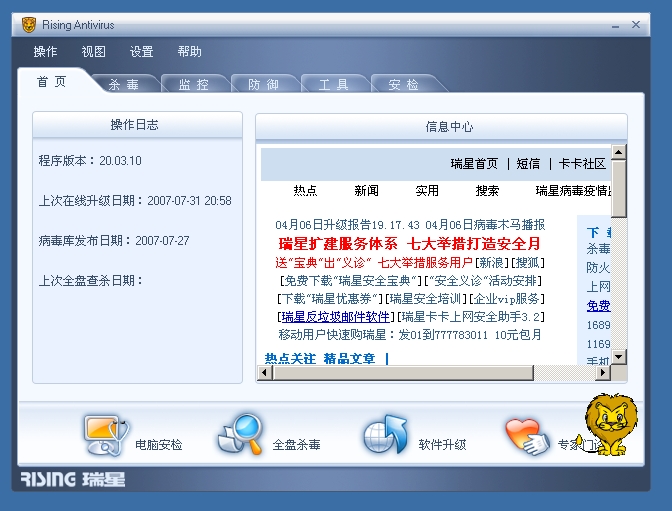Open the underlined 免费 sidebar link
This screenshot has width=672, height=511.
click(x=598, y=306)
